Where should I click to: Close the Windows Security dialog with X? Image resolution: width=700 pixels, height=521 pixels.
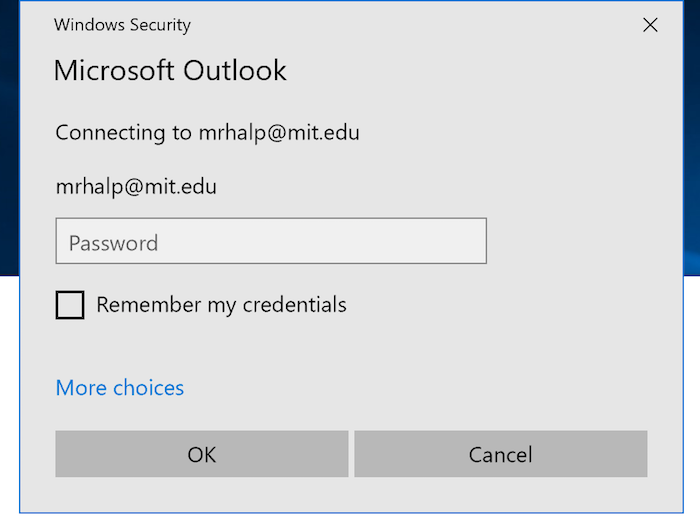[650, 25]
